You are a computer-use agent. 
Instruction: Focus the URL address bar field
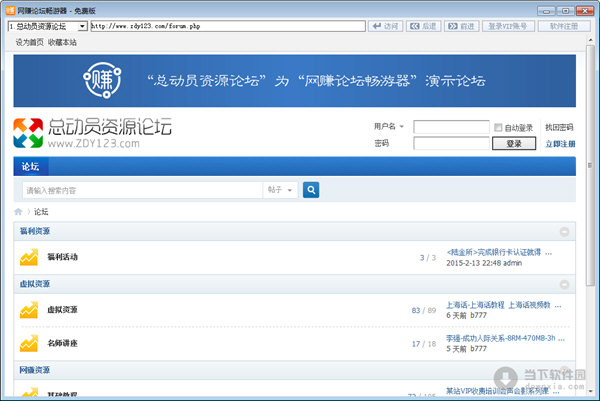coord(228,26)
